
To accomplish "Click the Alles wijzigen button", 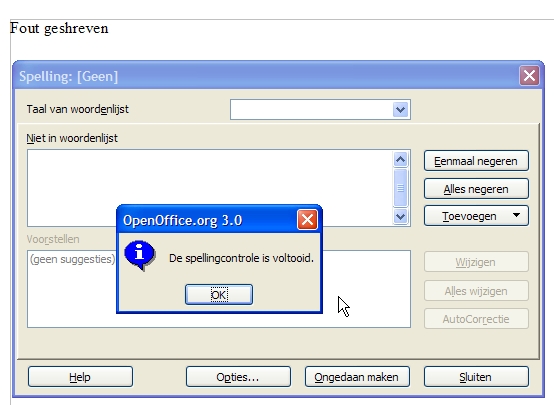I will pos(476,290).
